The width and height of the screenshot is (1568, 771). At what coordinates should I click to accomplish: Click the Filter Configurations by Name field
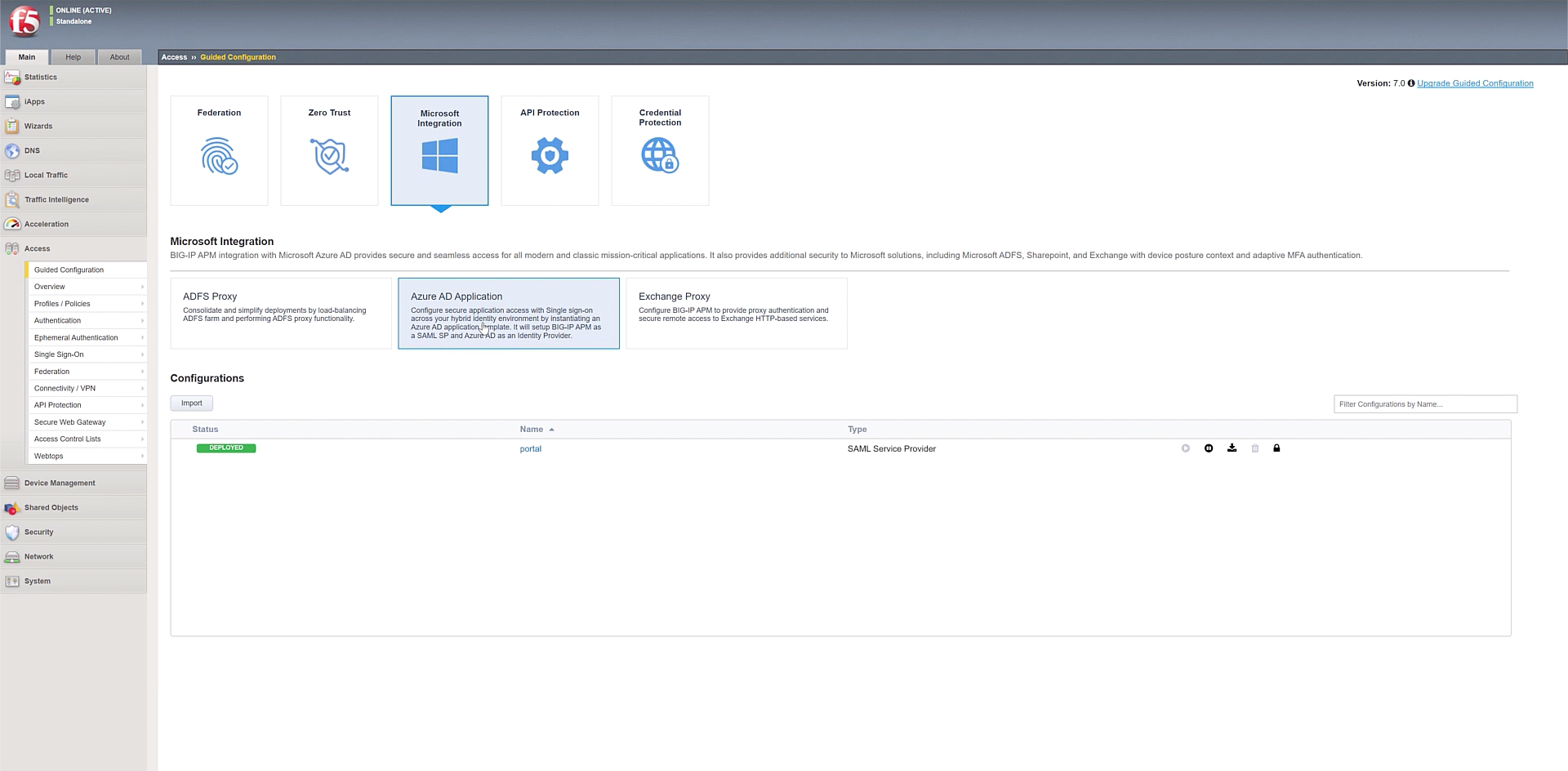point(1424,404)
